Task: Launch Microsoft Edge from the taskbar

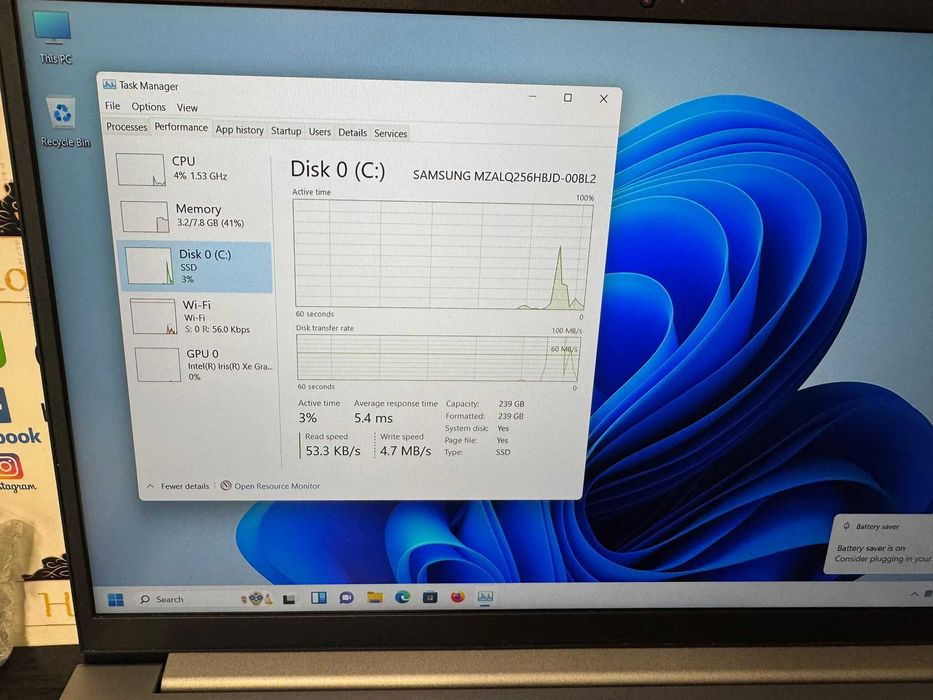Action: point(402,596)
